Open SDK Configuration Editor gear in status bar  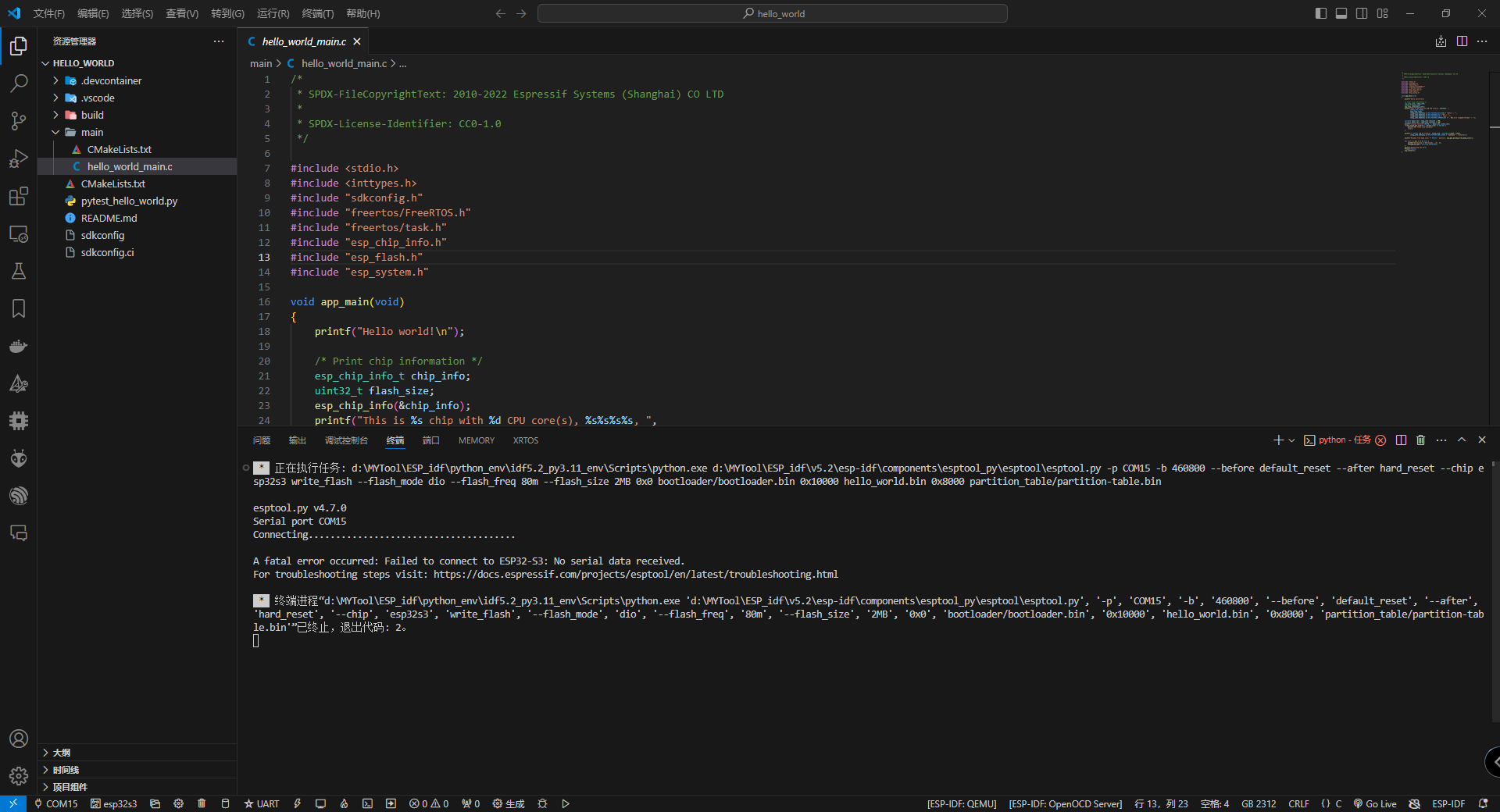click(178, 803)
